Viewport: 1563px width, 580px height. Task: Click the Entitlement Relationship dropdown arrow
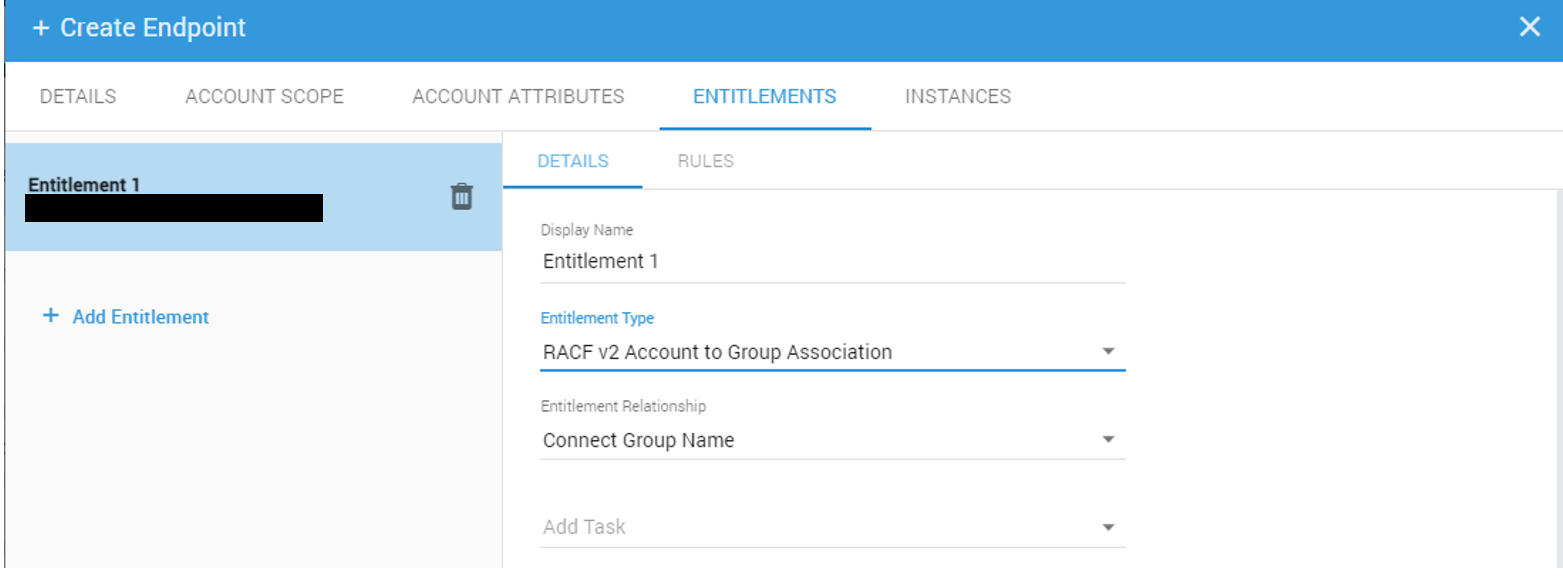point(1107,440)
